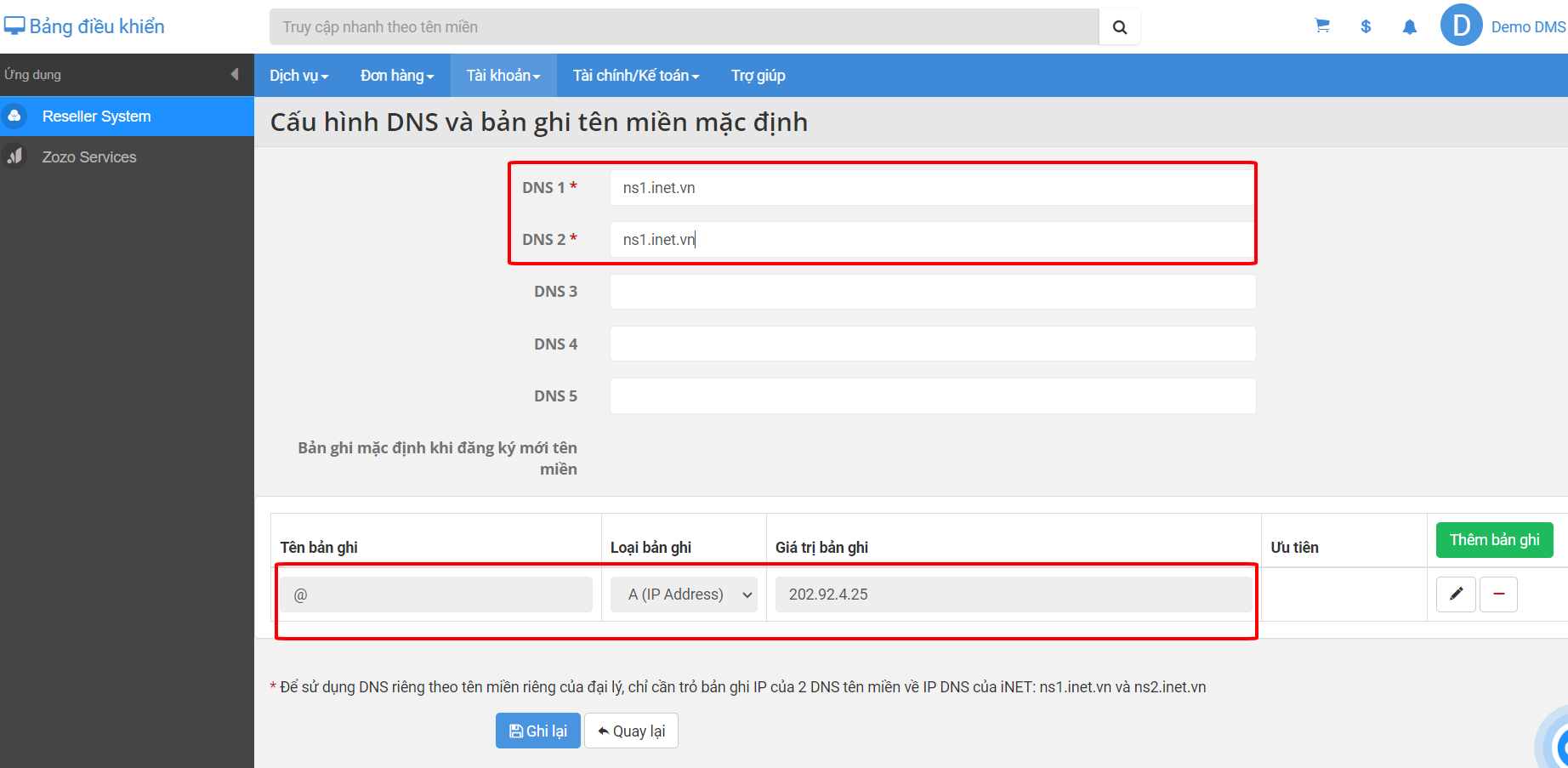Click the Demo DMS avatar circle
Image resolution: width=1568 pixels, height=768 pixels.
pyautogui.click(x=1462, y=26)
